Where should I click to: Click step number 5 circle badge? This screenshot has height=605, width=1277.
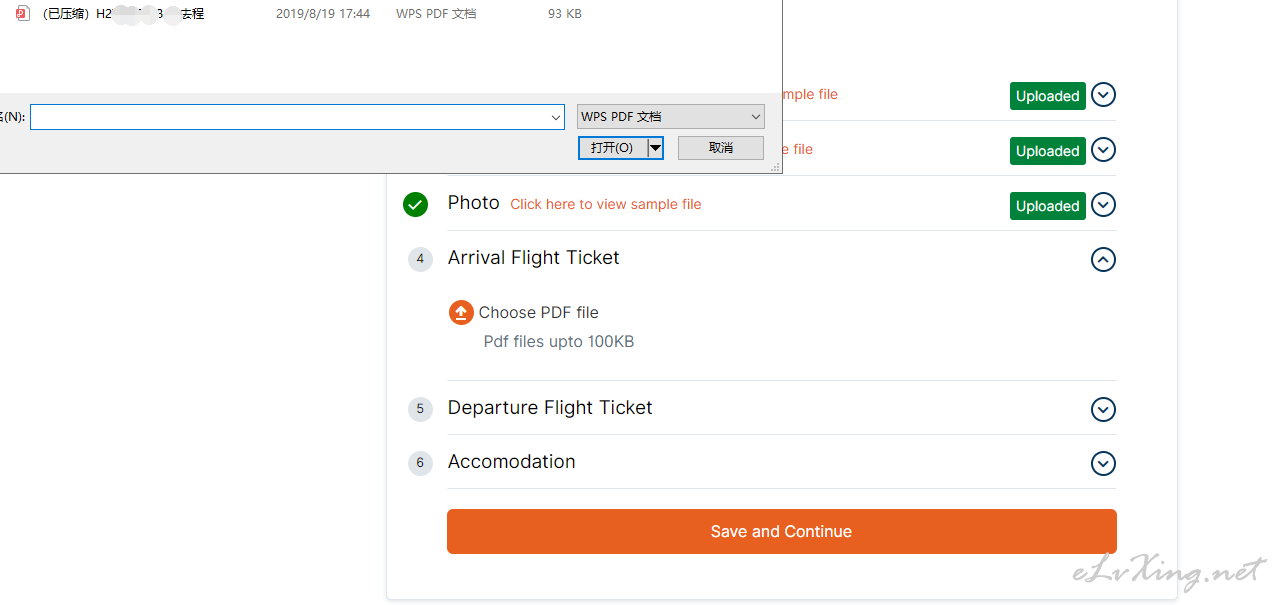coord(420,409)
